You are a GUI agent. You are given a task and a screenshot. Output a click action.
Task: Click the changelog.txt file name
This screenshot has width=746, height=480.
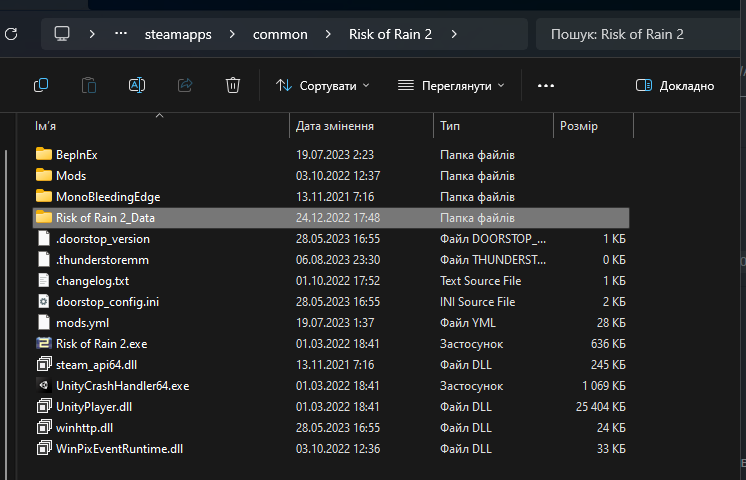tap(92, 281)
